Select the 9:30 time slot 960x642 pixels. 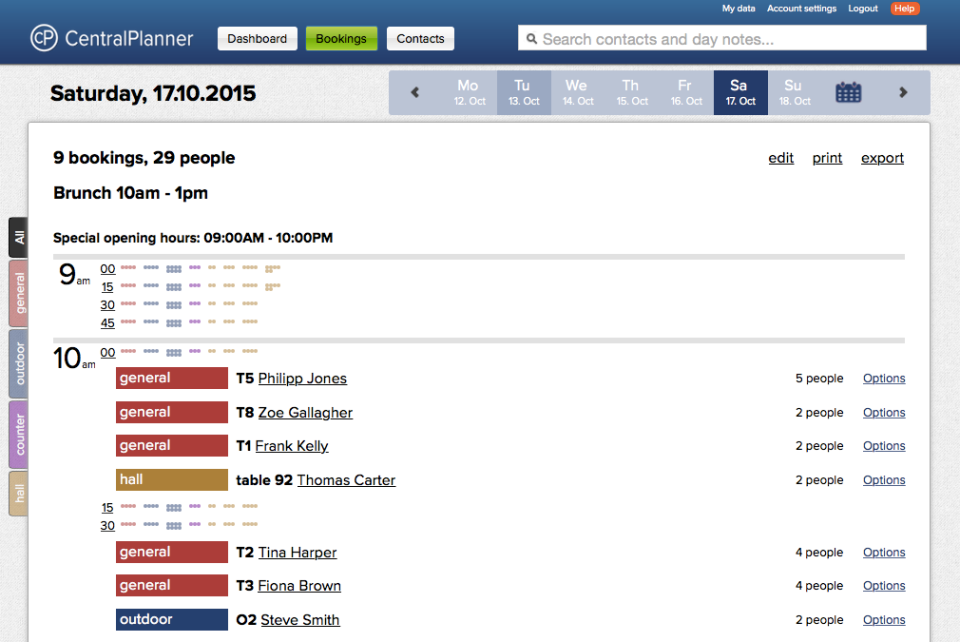pyautogui.click(x=108, y=304)
